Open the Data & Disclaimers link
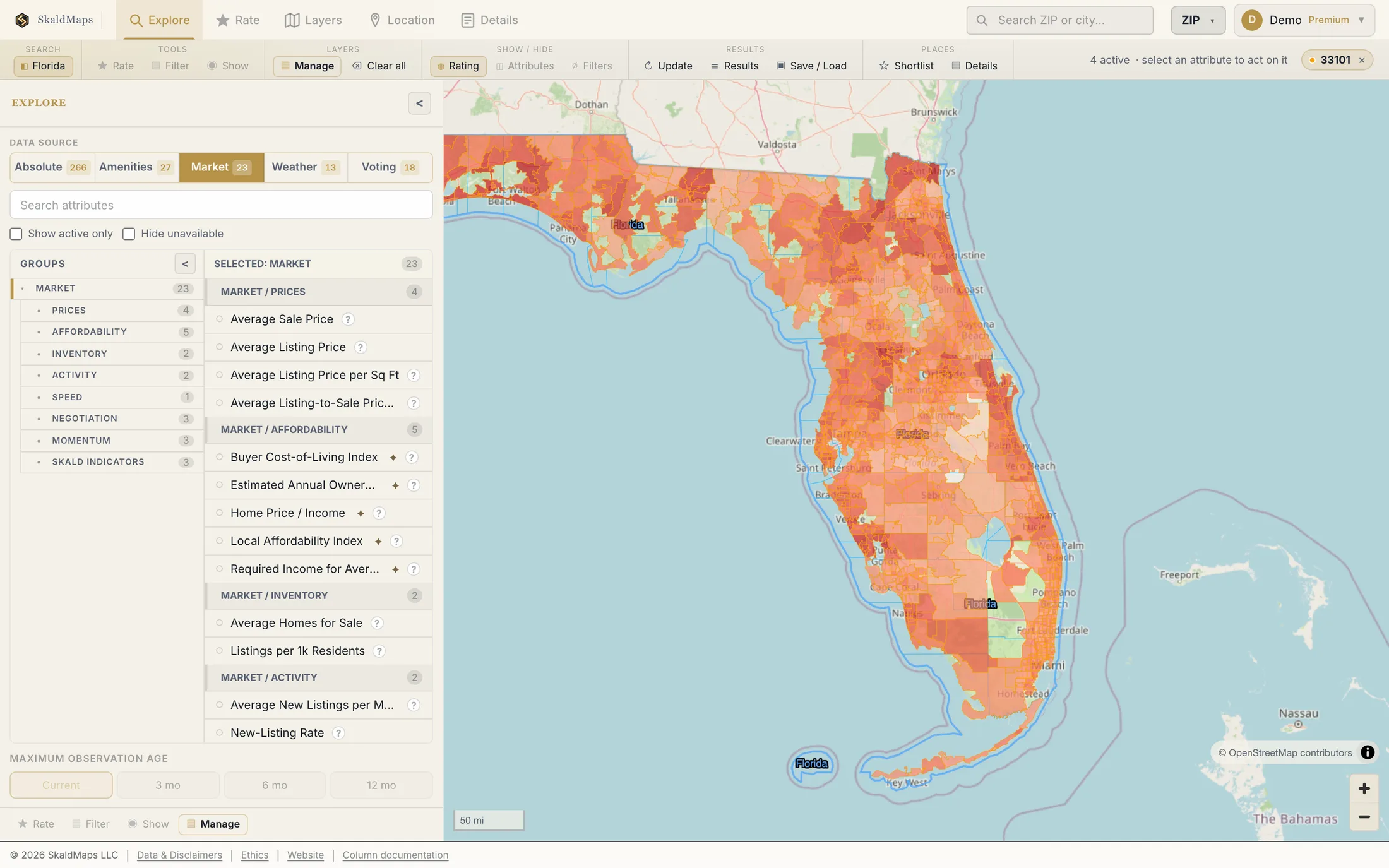1389x868 pixels. pyautogui.click(x=179, y=855)
